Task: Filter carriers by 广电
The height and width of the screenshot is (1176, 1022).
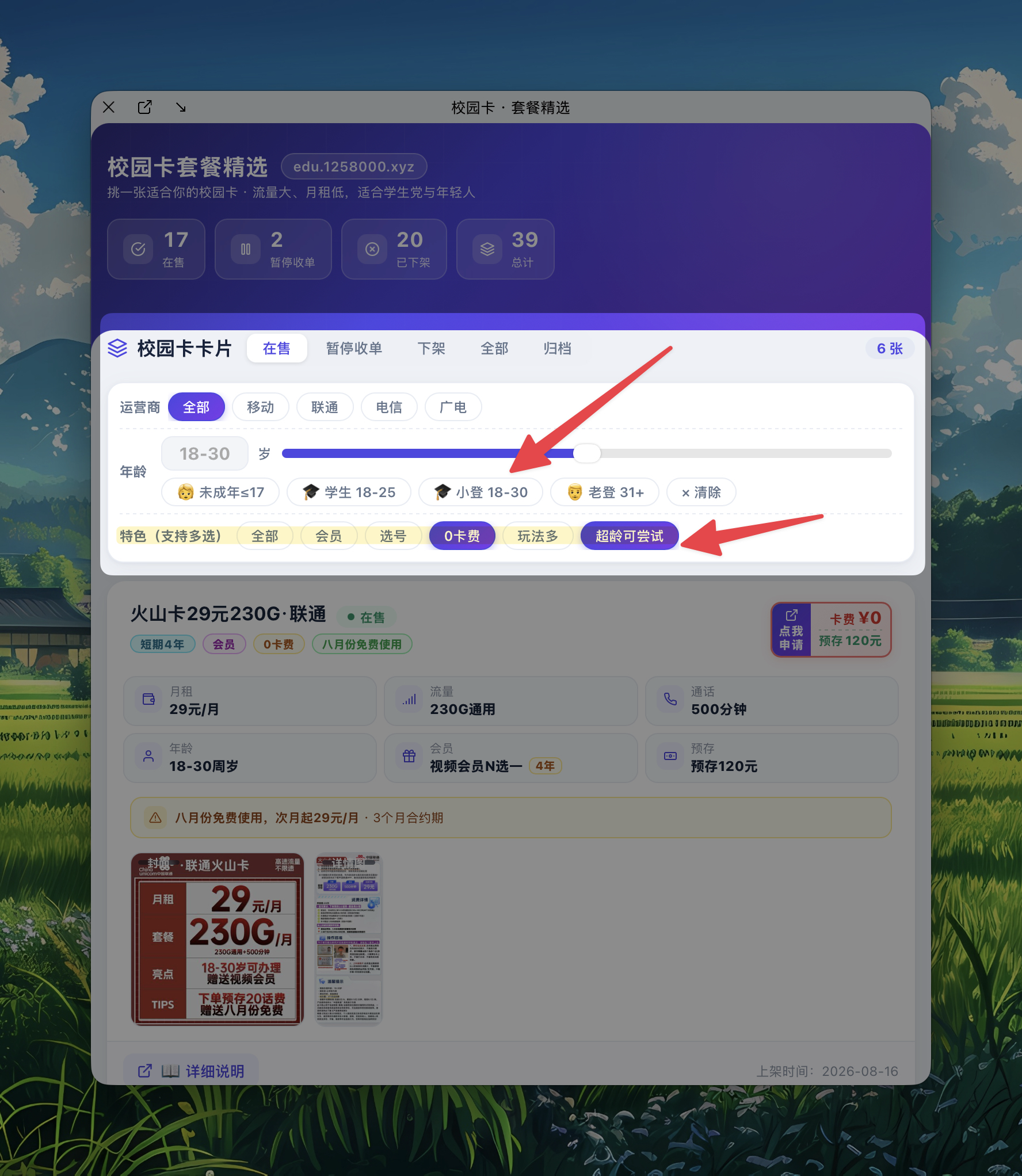Action: (453, 407)
